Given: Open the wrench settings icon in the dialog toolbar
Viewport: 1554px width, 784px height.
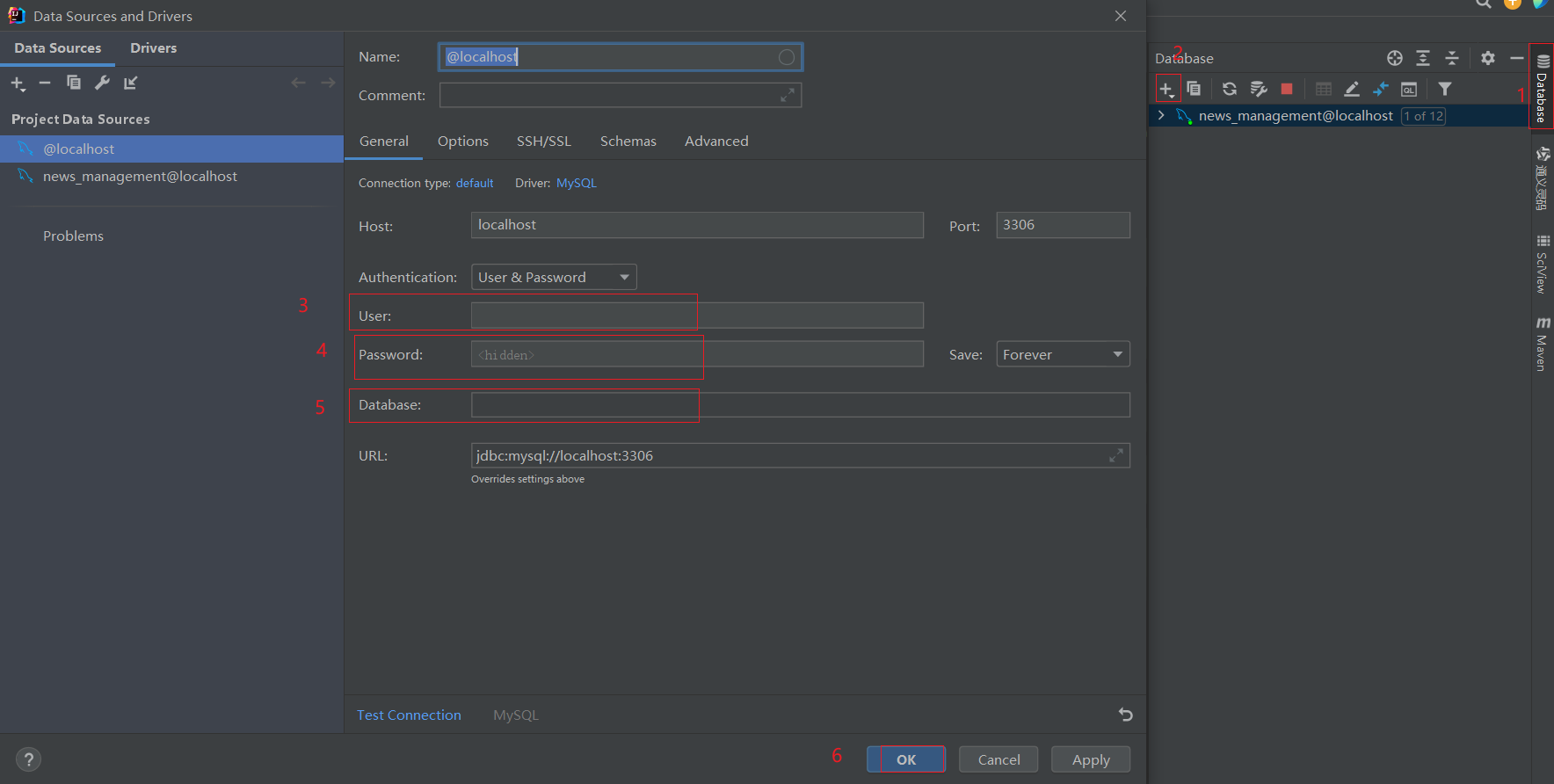Looking at the screenshot, I should coord(102,83).
